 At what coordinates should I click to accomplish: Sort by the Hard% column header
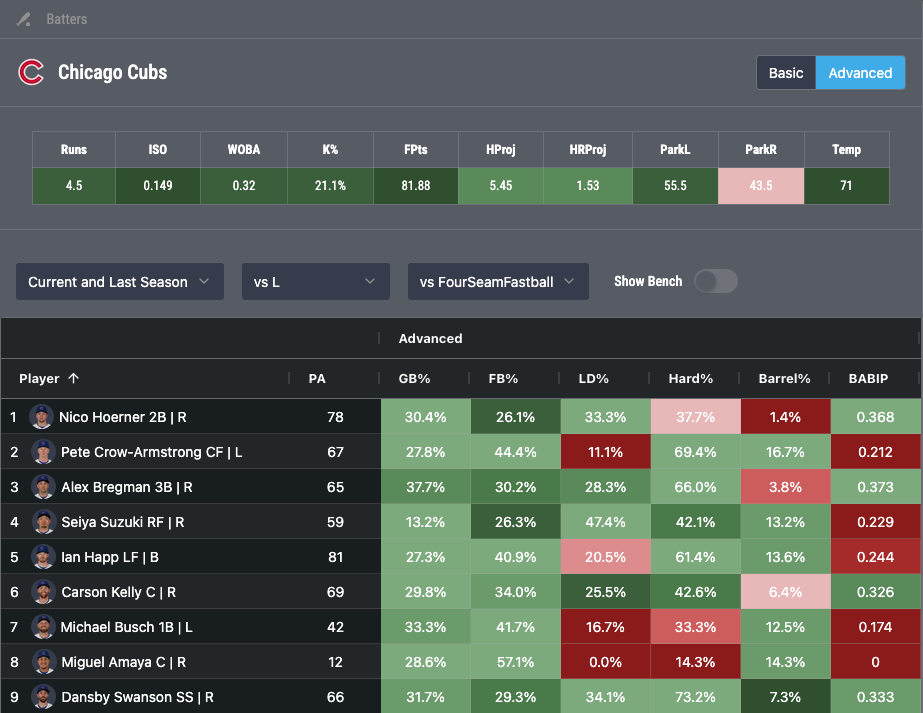pyautogui.click(x=690, y=379)
